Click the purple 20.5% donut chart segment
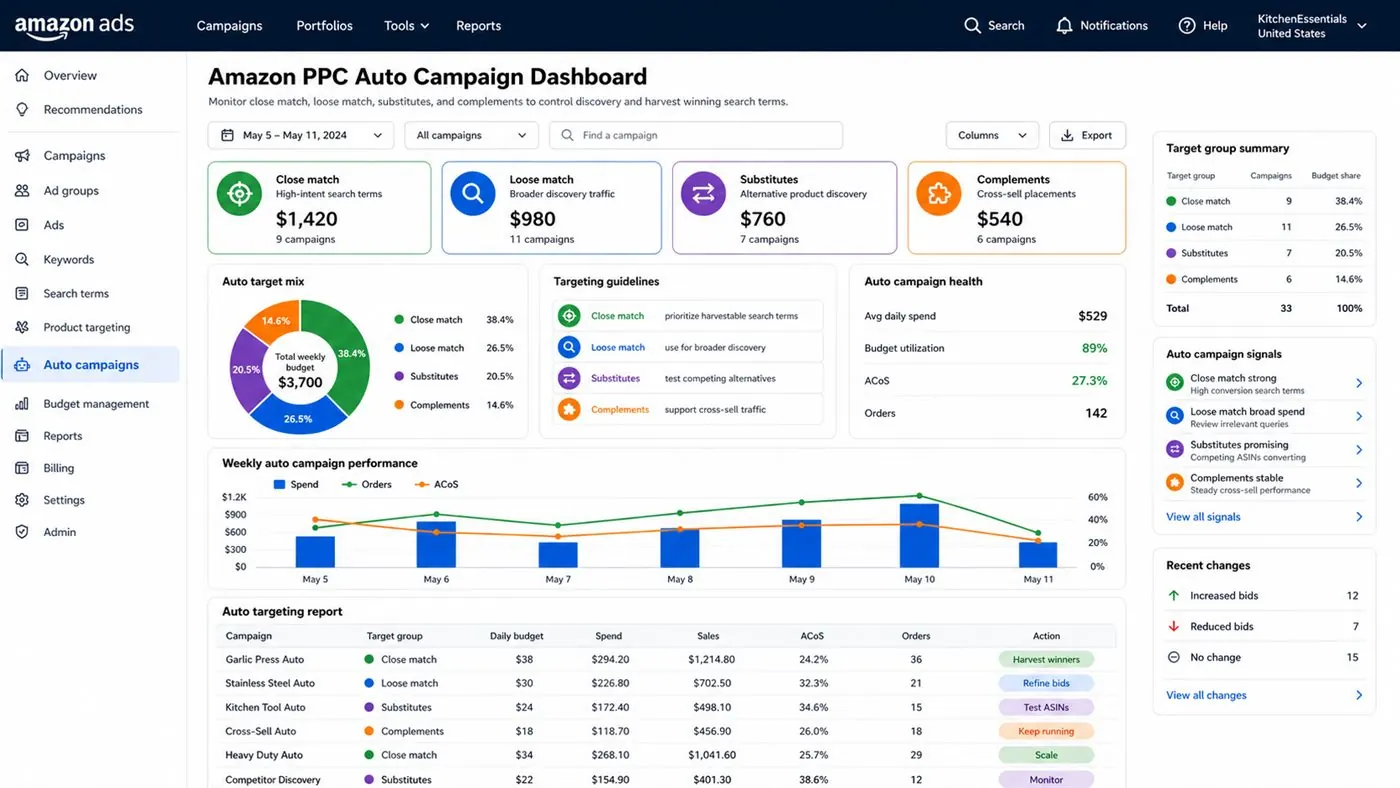 click(x=246, y=369)
